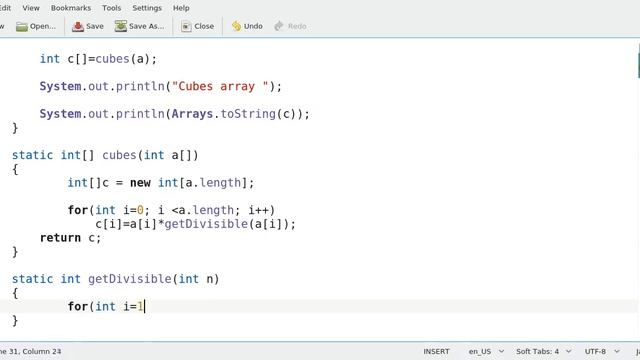Screen dimensions: 640x360
Task: Open the View menu
Action: [x=31, y=8]
